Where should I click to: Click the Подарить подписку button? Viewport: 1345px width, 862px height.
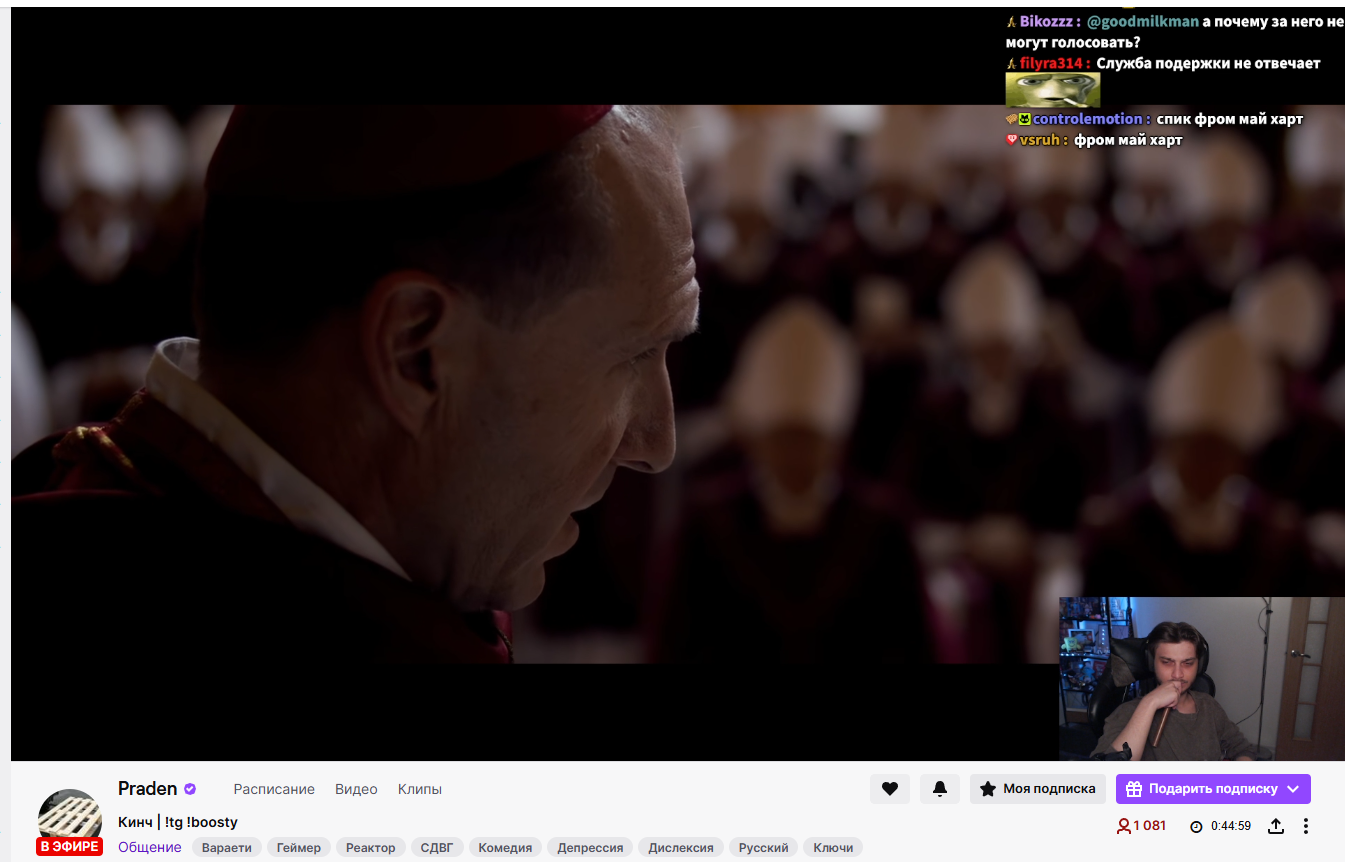(1213, 789)
